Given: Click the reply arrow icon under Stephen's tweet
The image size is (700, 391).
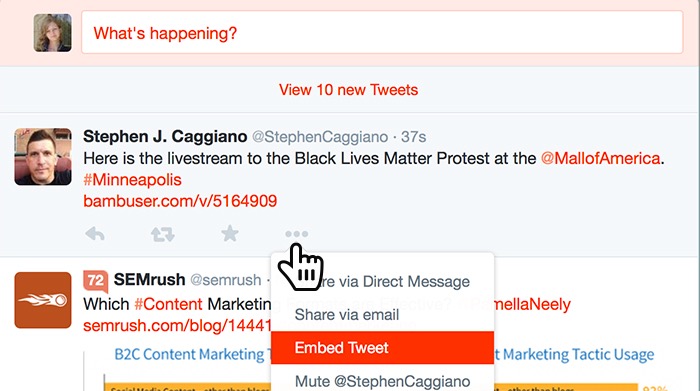Looking at the screenshot, I should [95, 233].
